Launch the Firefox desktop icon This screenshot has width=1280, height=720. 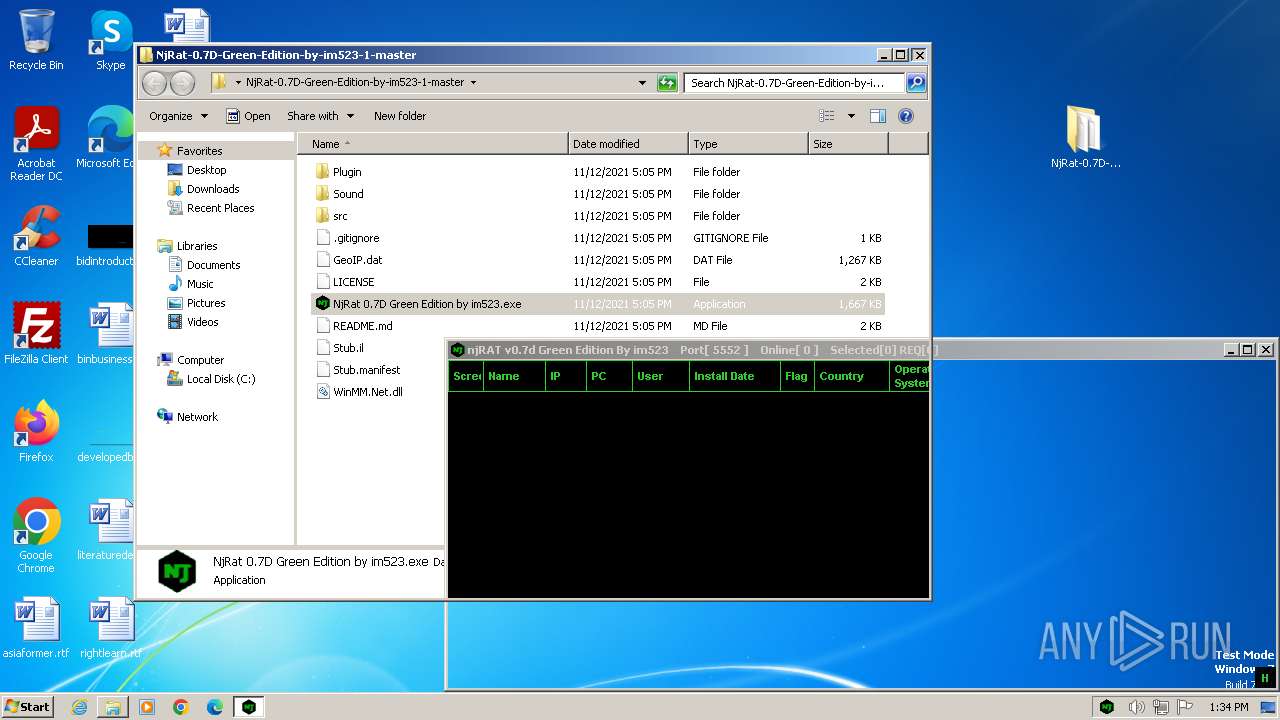pyautogui.click(x=36, y=431)
